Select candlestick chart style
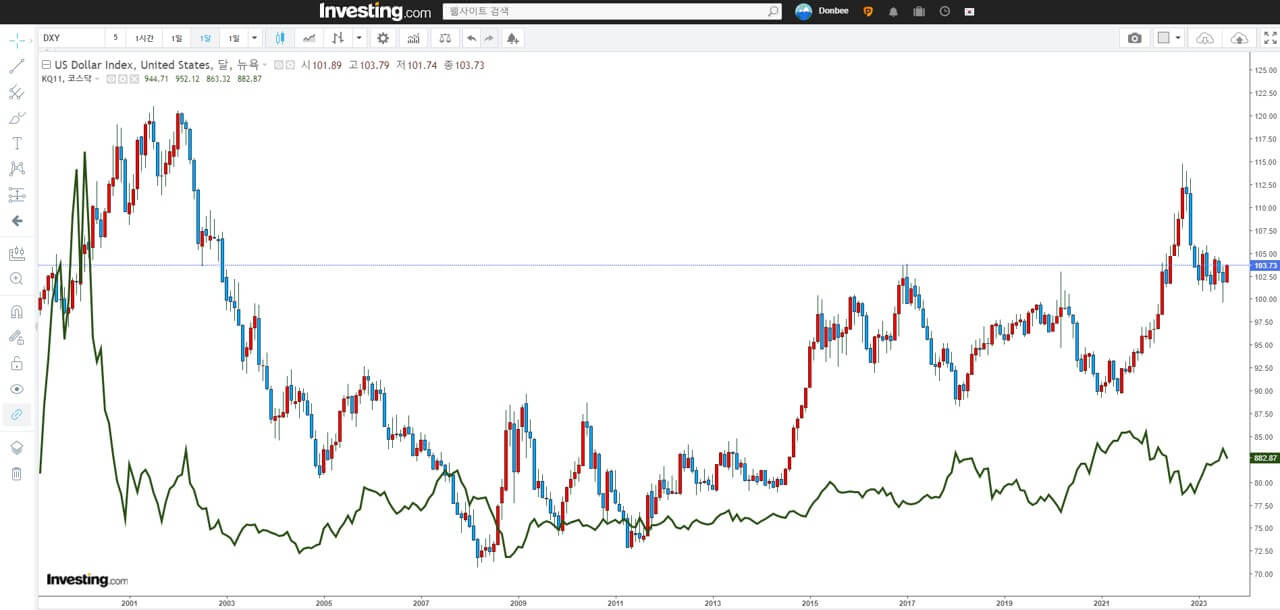This screenshot has width=1280, height=610. pos(280,38)
